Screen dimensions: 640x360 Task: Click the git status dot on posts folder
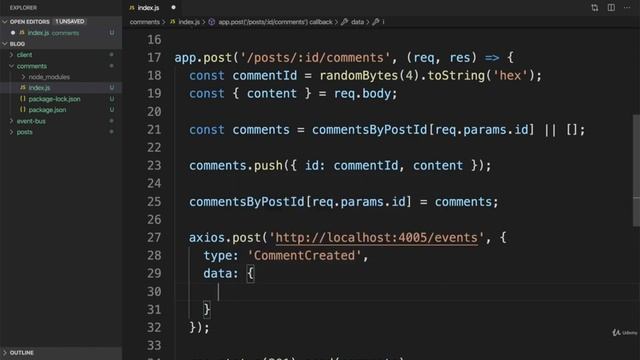click(x=111, y=132)
